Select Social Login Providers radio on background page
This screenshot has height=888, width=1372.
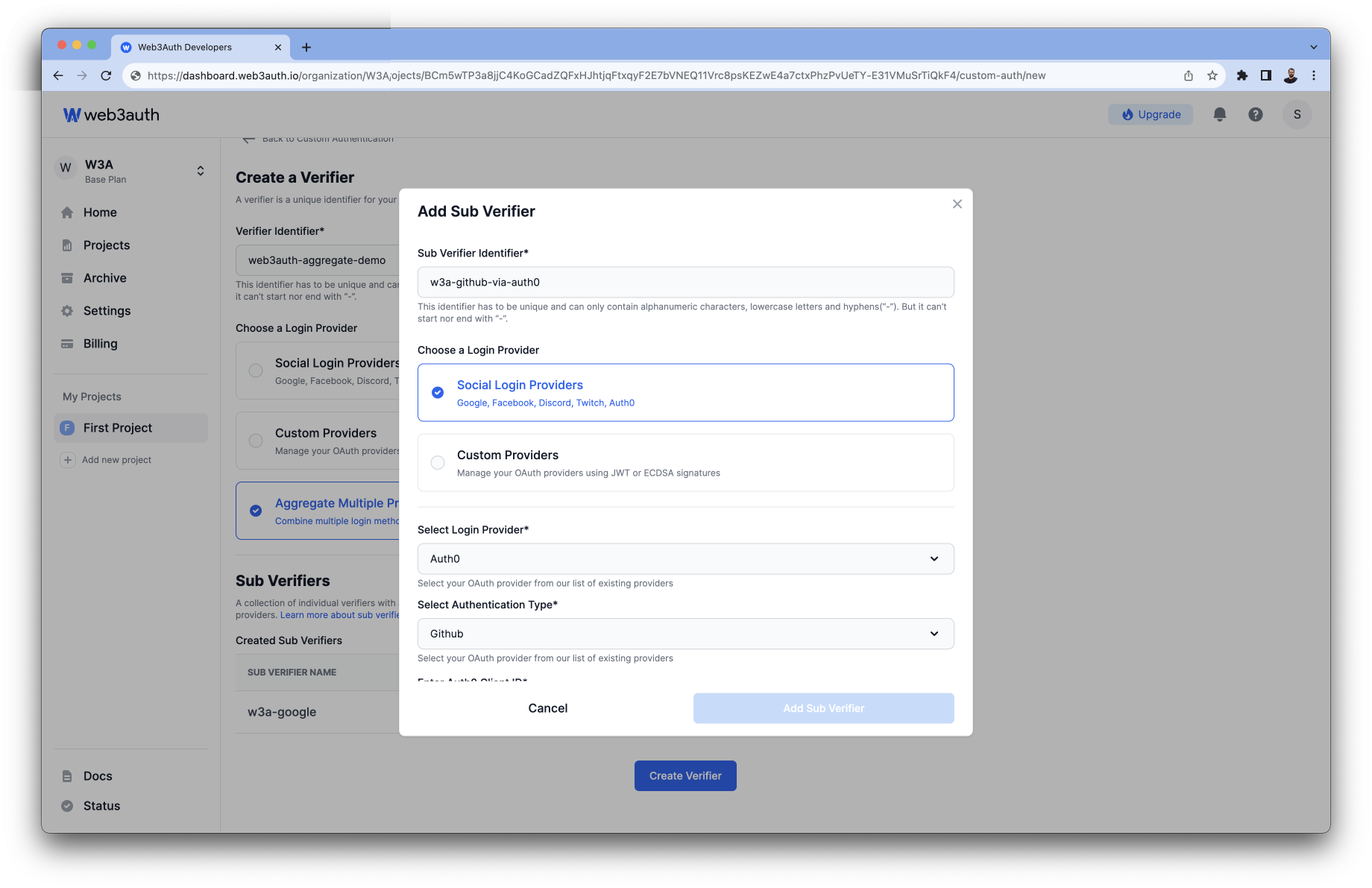coord(256,371)
